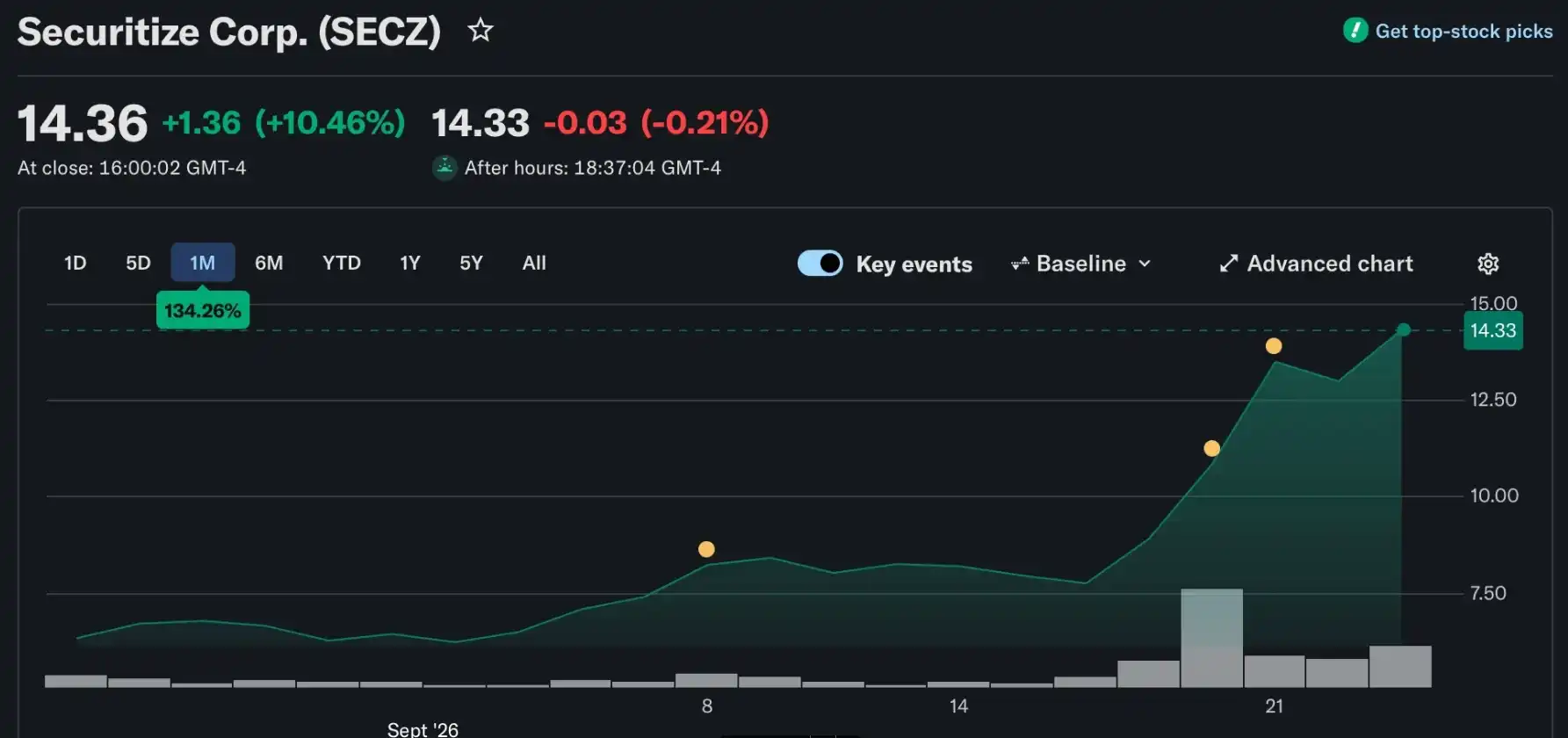Click the 14.36 closing price

pos(83,123)
